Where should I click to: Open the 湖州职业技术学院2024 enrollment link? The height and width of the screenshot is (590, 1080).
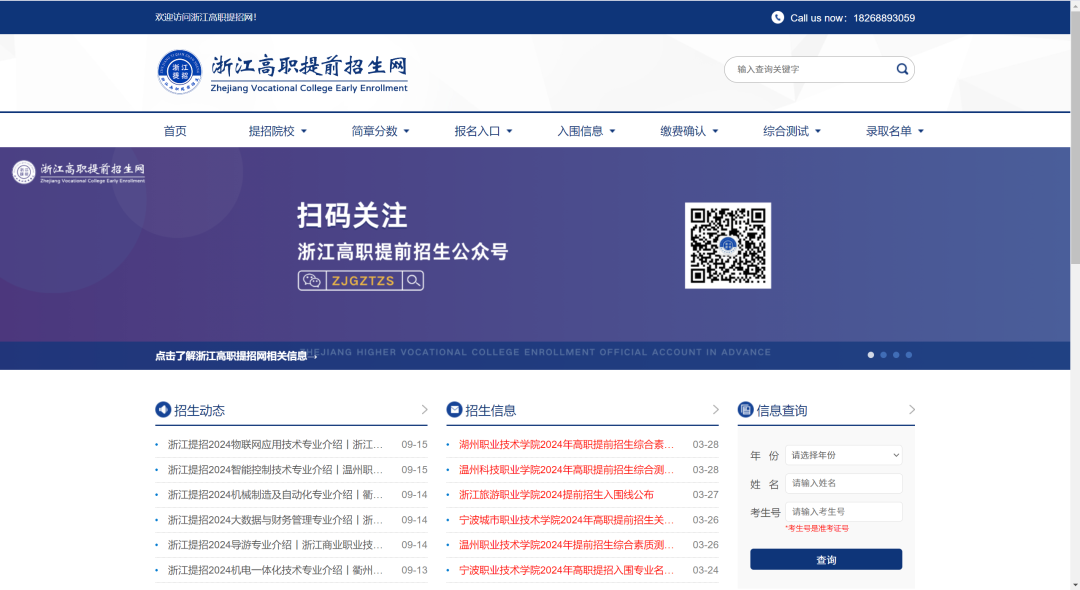(567, 445)
